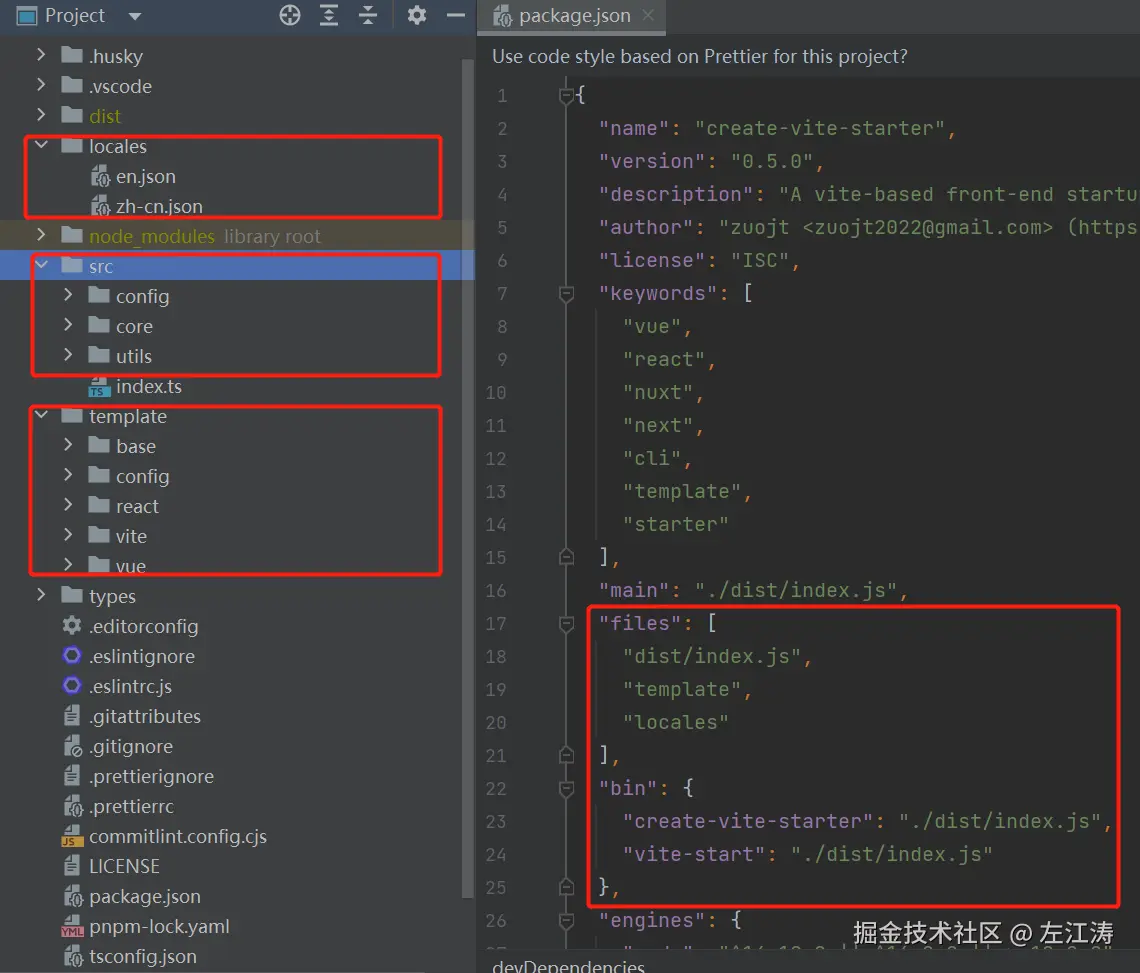Click fold end marker on line 25
Viewport: 1140px width, 973px height.
[x=566, y=887]
